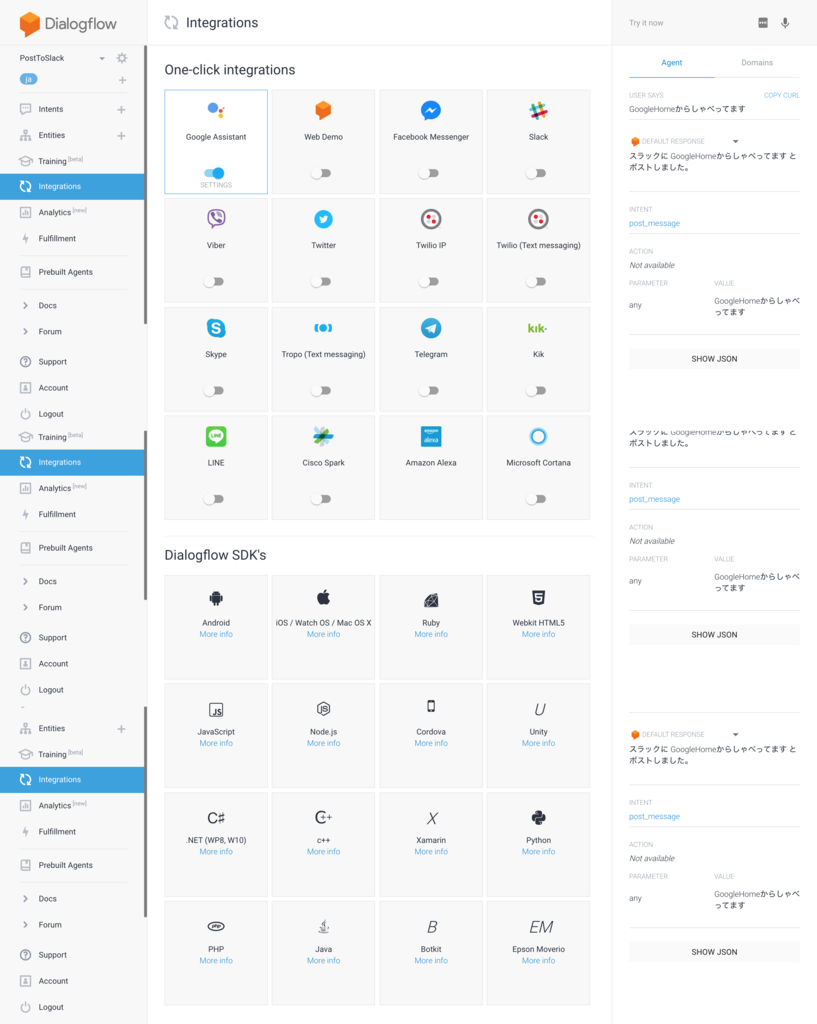Image resolution: width=817 pixels, height=1024 pixels.
Task: Click the microphone icon in Try it now
Action: [785, 23]
